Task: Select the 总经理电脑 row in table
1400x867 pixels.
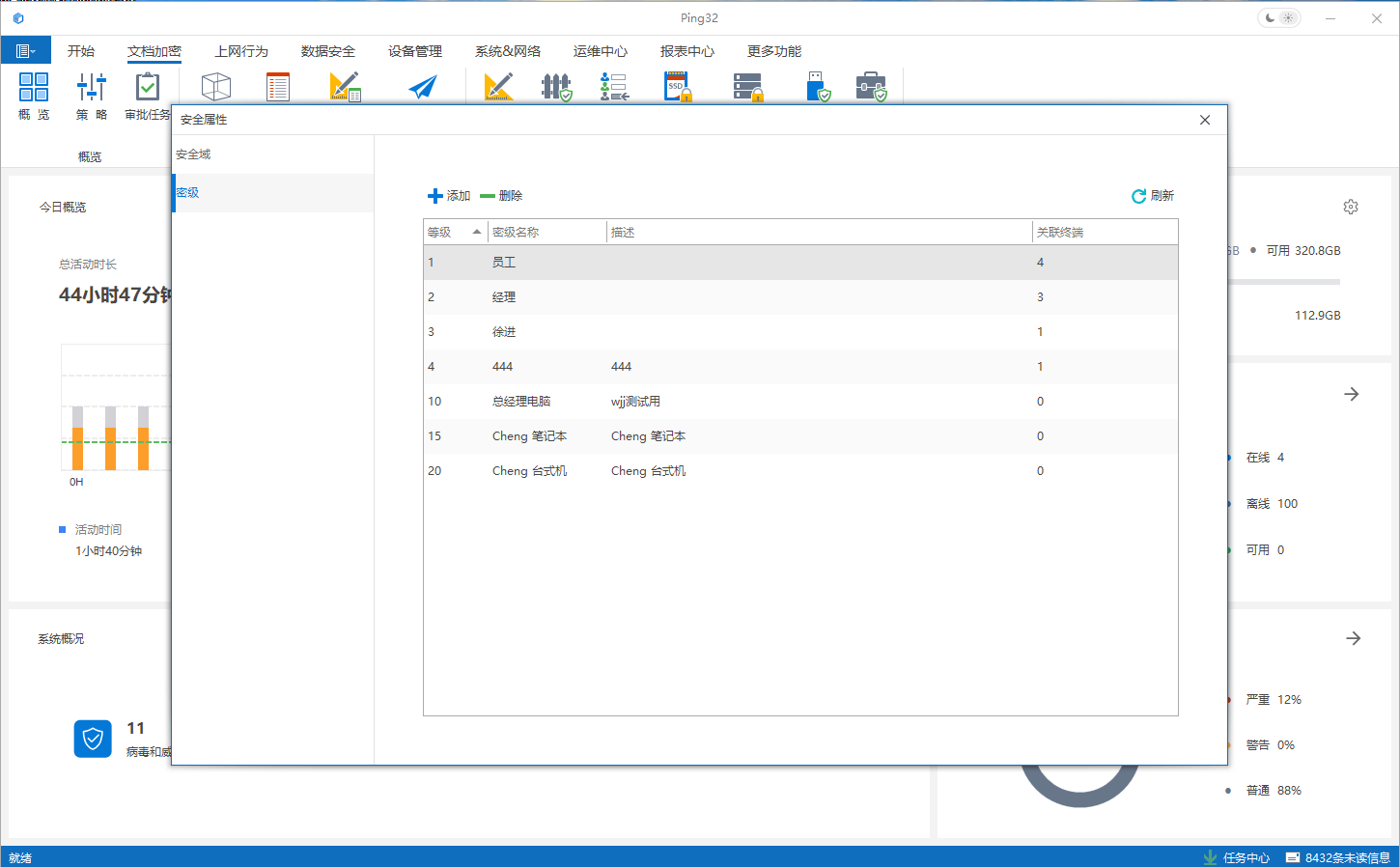Action: (x=521, y=402)
